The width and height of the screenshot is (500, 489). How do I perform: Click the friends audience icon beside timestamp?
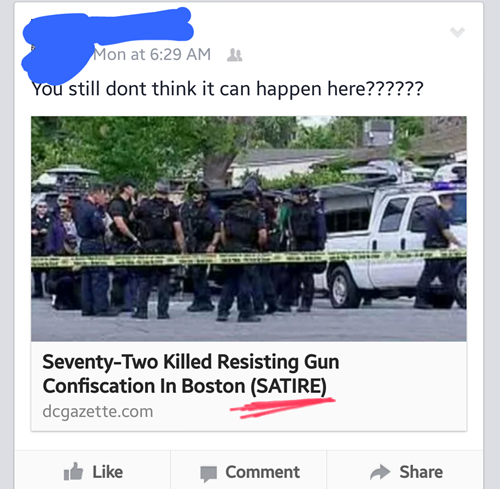[x=234, y=55]
